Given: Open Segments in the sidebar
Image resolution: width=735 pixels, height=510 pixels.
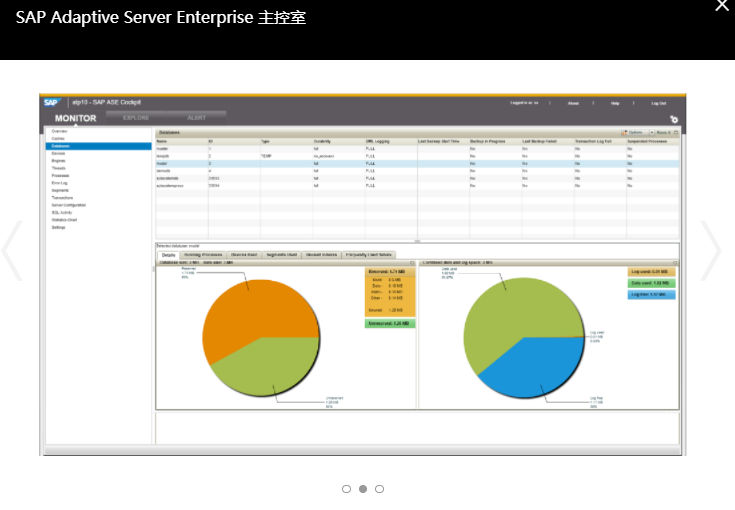Looking at the screenshot, I should coord(60,190).
